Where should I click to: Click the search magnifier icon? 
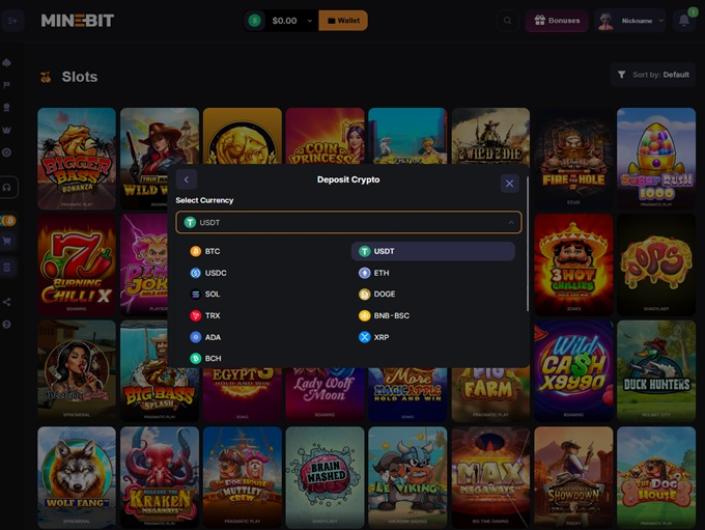click(508, 20)
